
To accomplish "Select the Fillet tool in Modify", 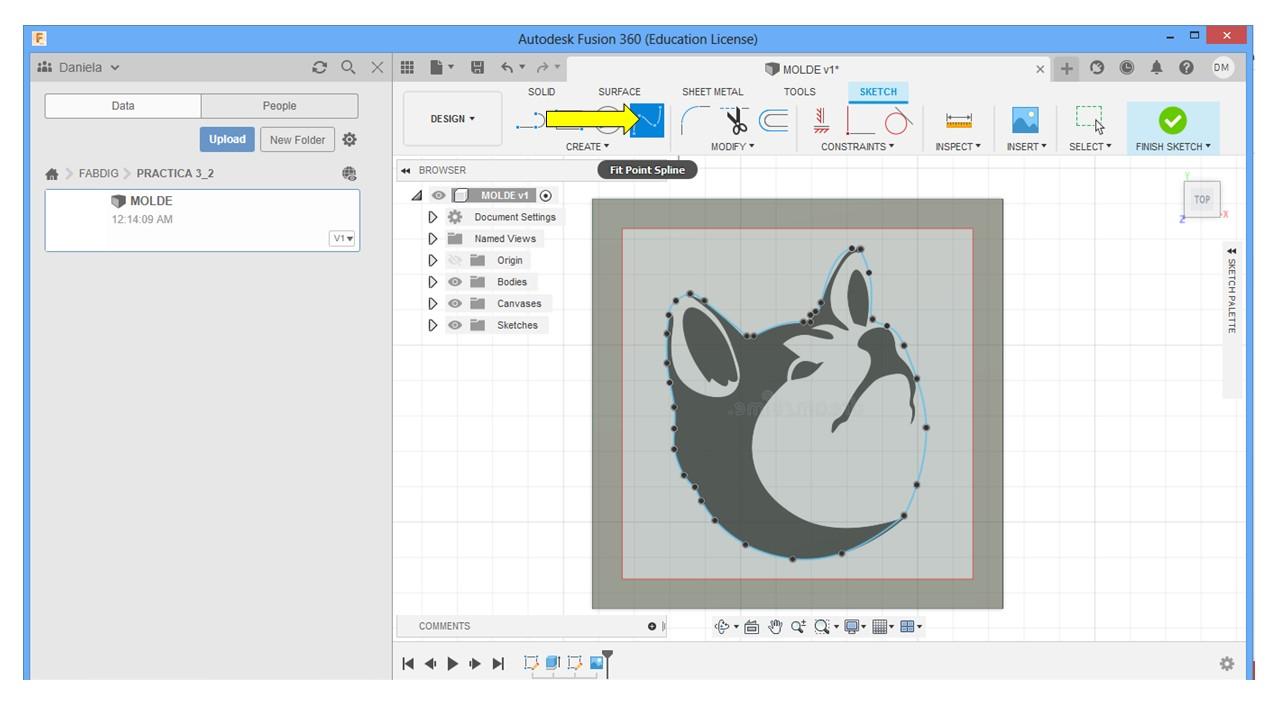I will pyautogui.click(x=695, y=121).
